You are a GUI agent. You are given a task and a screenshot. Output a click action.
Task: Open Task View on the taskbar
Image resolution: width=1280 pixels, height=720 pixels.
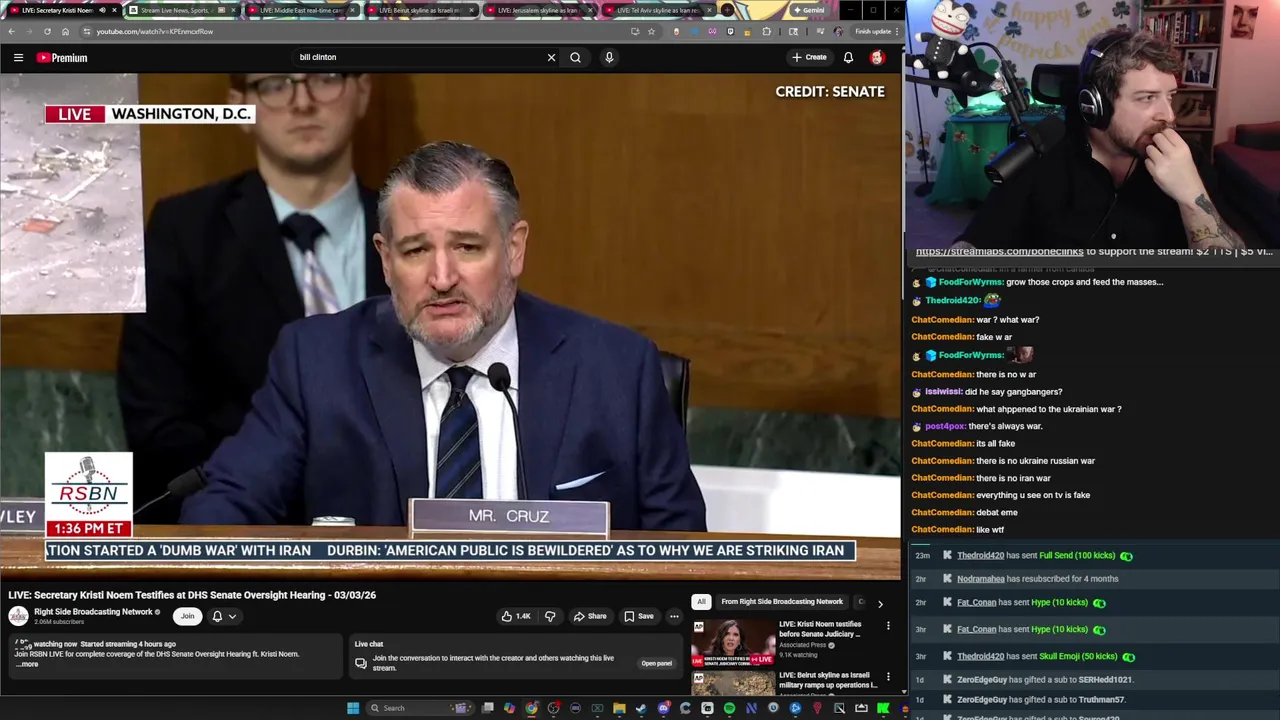(487, 708)
